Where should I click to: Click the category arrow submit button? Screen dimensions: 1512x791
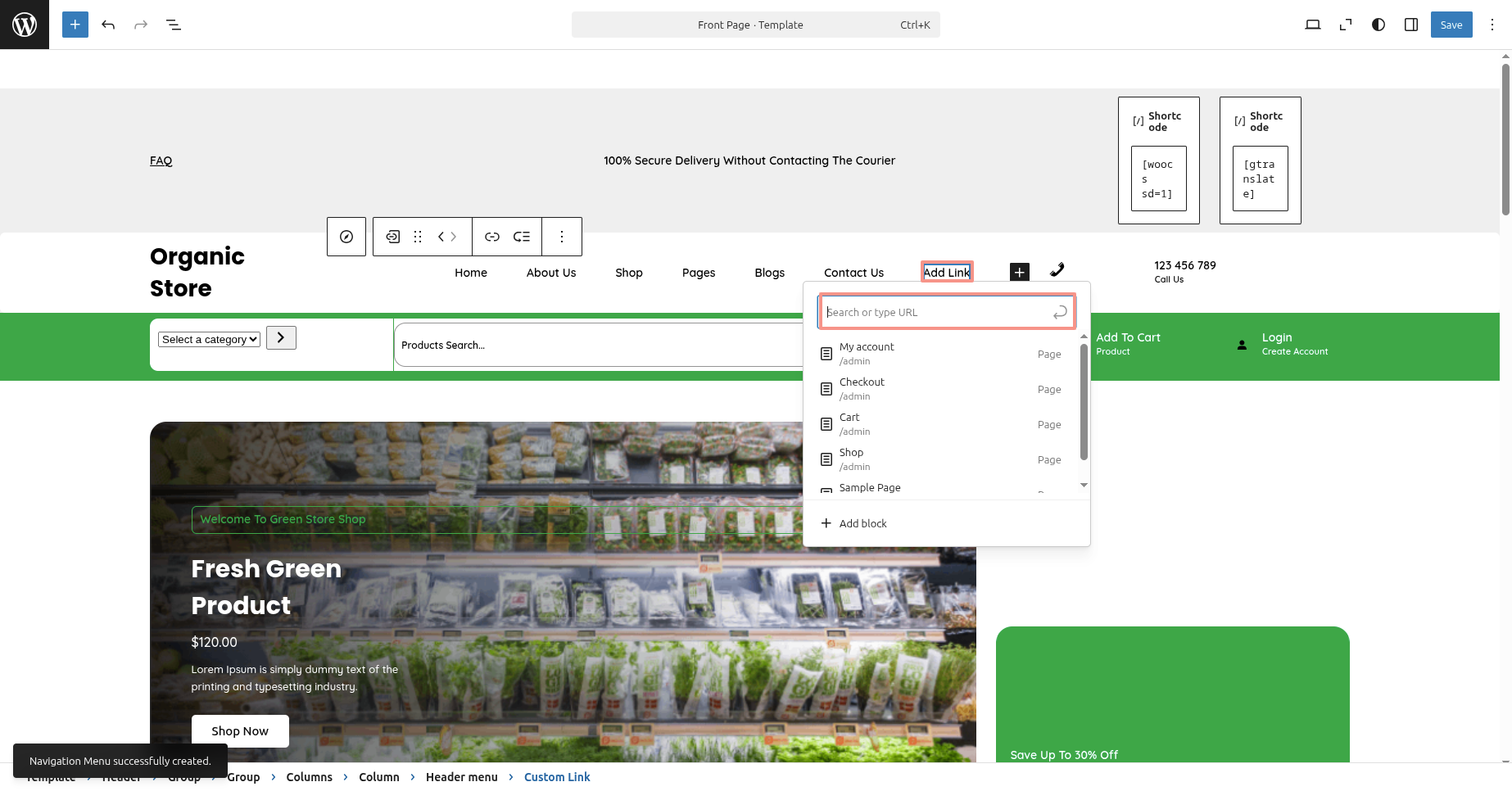coord(281,337)
